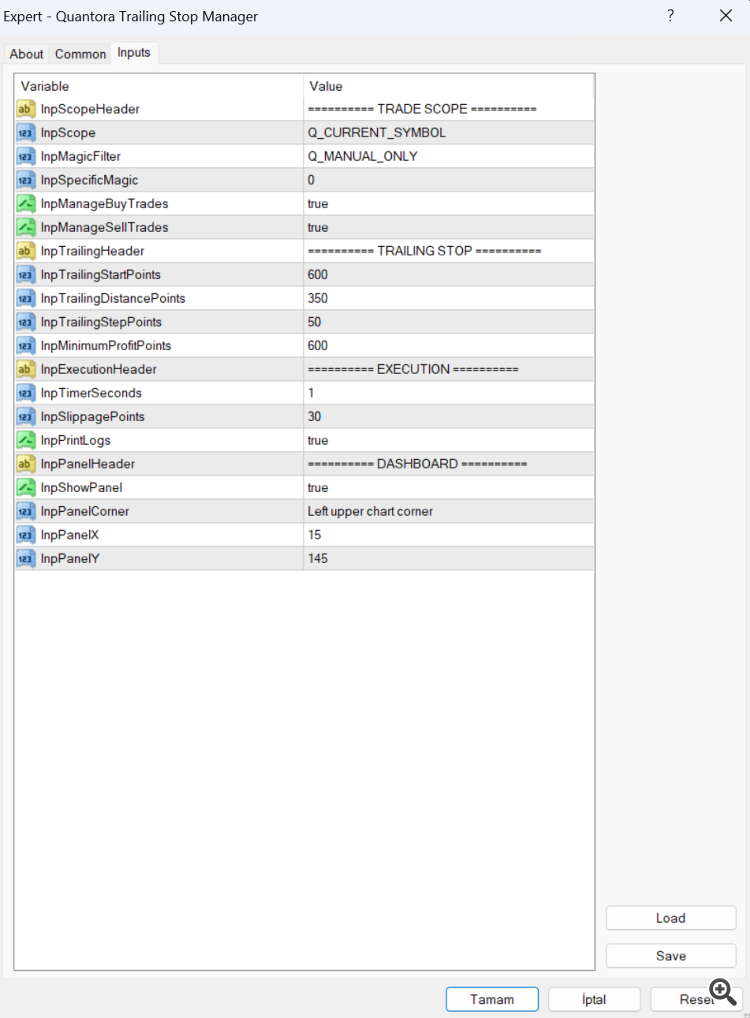The height and width of the screenshot is (1018, 750).
Task: Click the Tamam confirm button
Action: [x=492, y=999]
